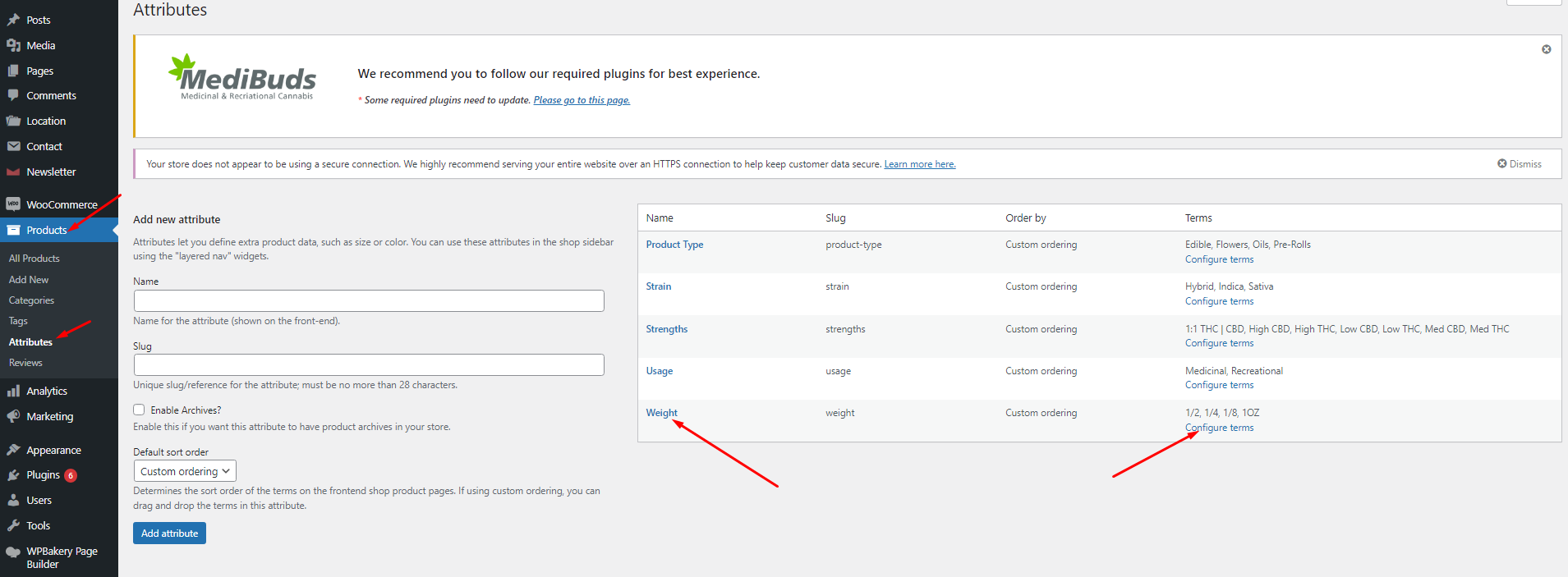Select the Attributes submenu item
The width and height of the screenshot is (1568, 577).
[x=30, y=342]
